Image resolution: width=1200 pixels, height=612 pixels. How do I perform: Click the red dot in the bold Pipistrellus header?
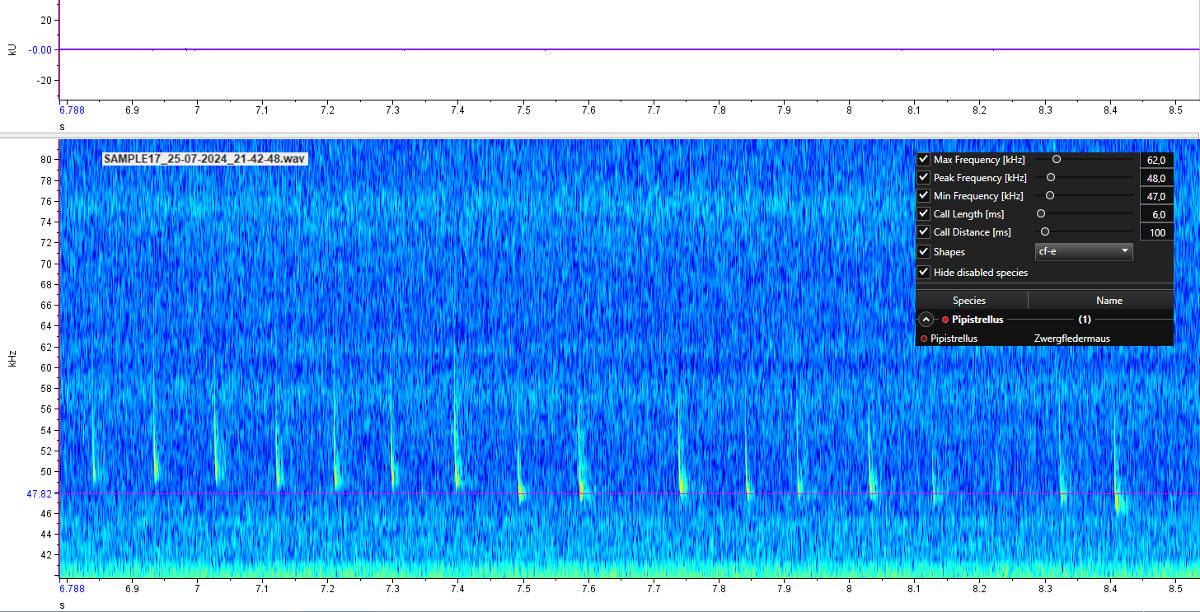tap(945, 320)
